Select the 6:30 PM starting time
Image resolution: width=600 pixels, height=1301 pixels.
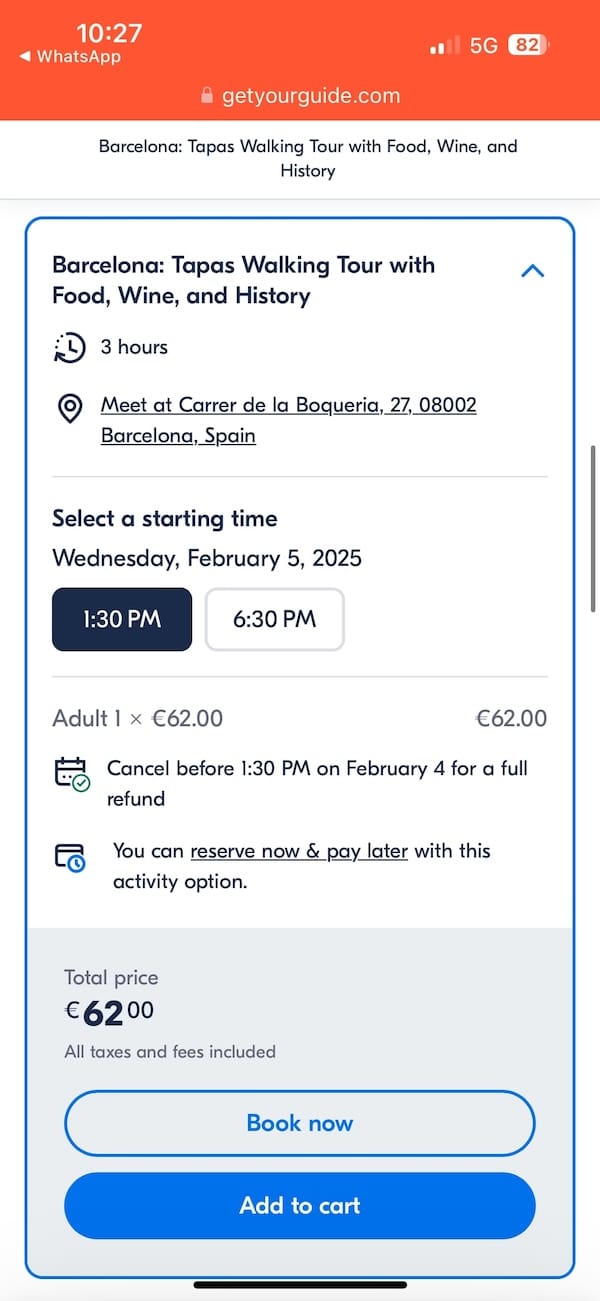coord(275,619)
